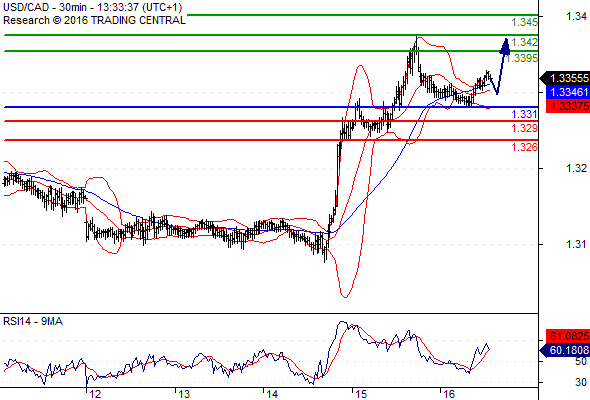Image resolution: width=590 pixels, height=400 pixels.
Task: Click the RSI 30 axis label
Action: pos(581,383)
